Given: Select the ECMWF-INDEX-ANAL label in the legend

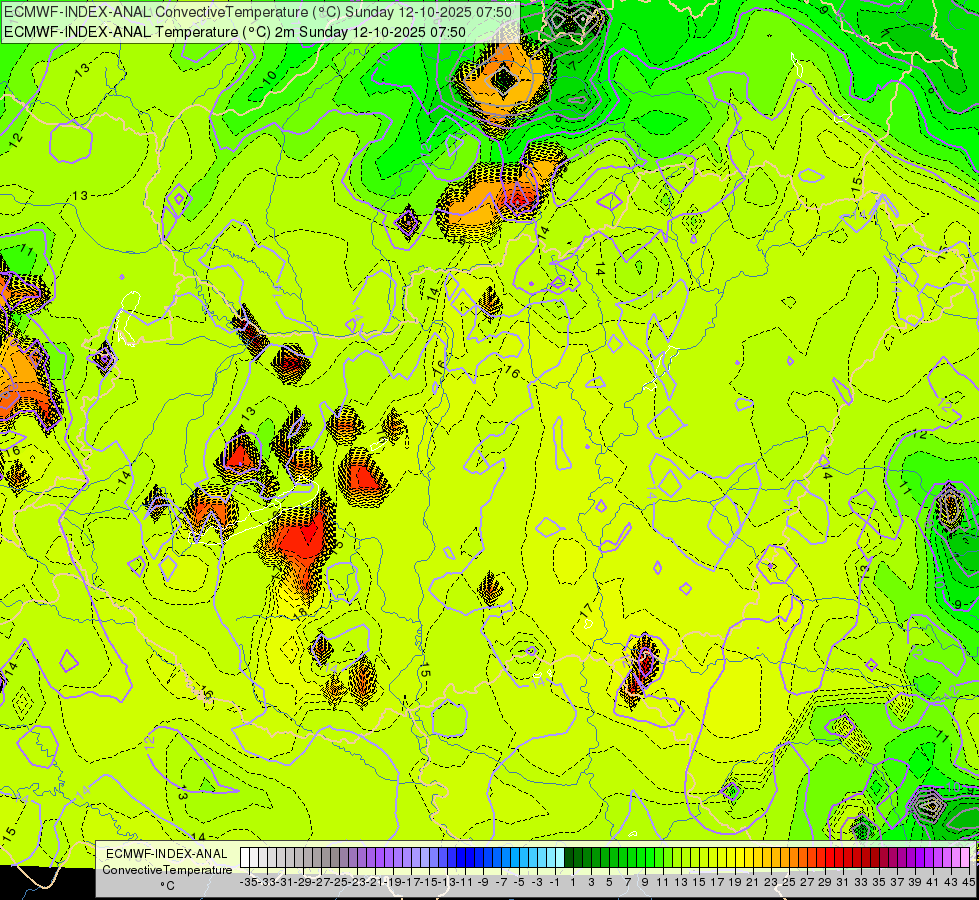Looking at the screenshot, I should [x=167, y=854].
